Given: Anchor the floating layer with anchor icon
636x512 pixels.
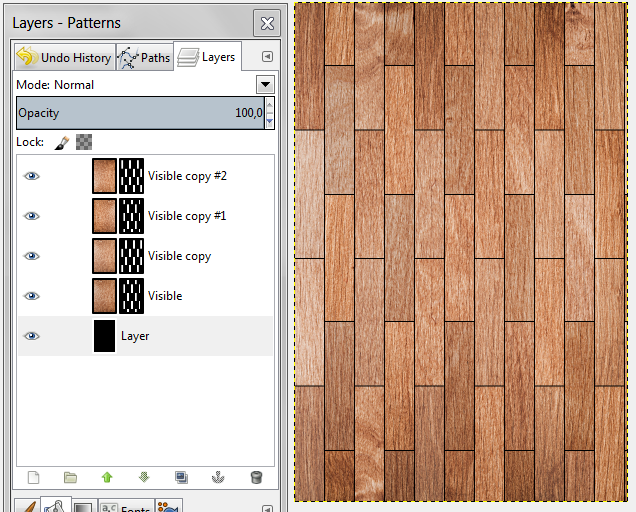Looking at the screenshot, I should 218,478.
